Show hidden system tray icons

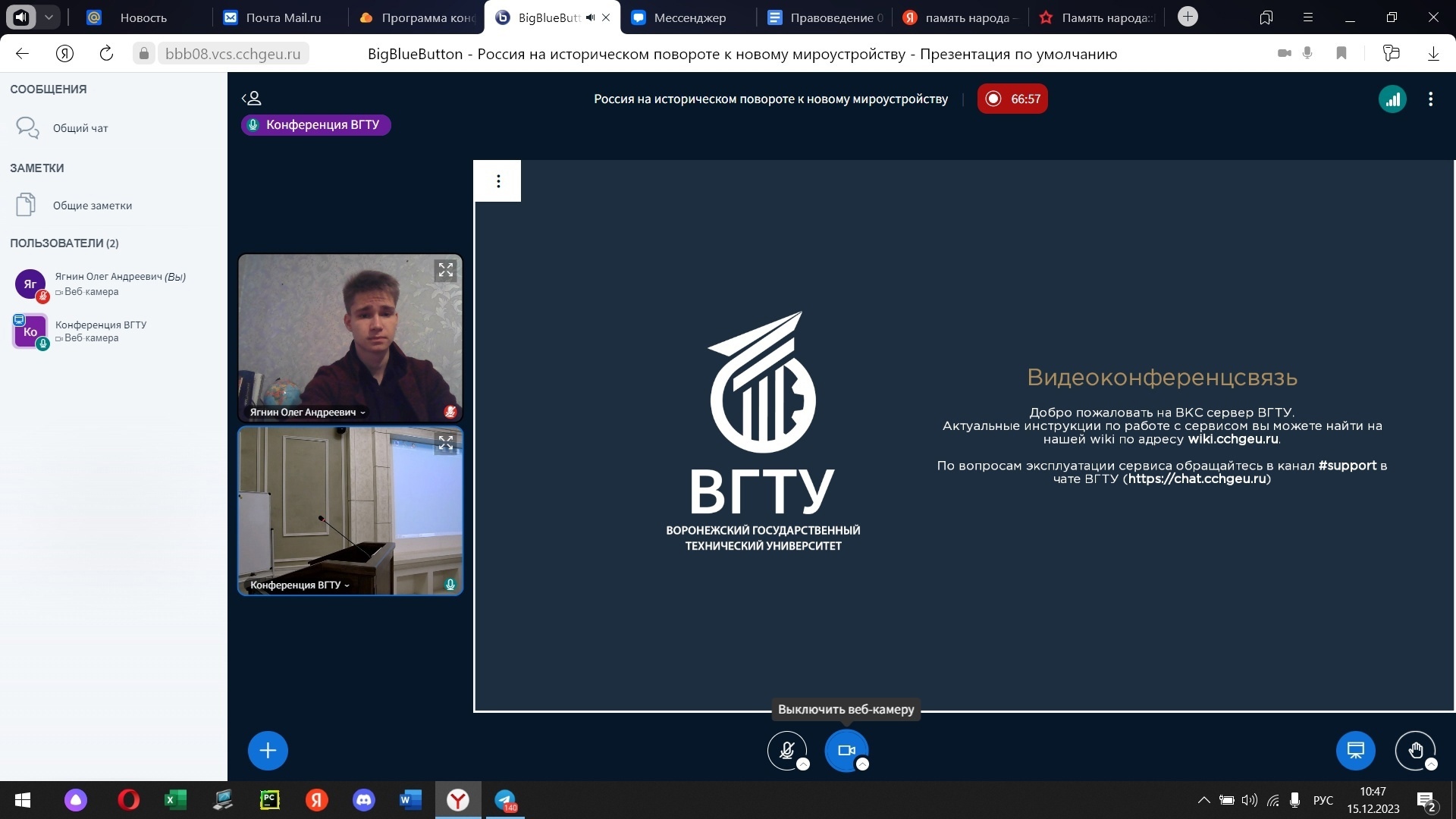[1203, 800]
